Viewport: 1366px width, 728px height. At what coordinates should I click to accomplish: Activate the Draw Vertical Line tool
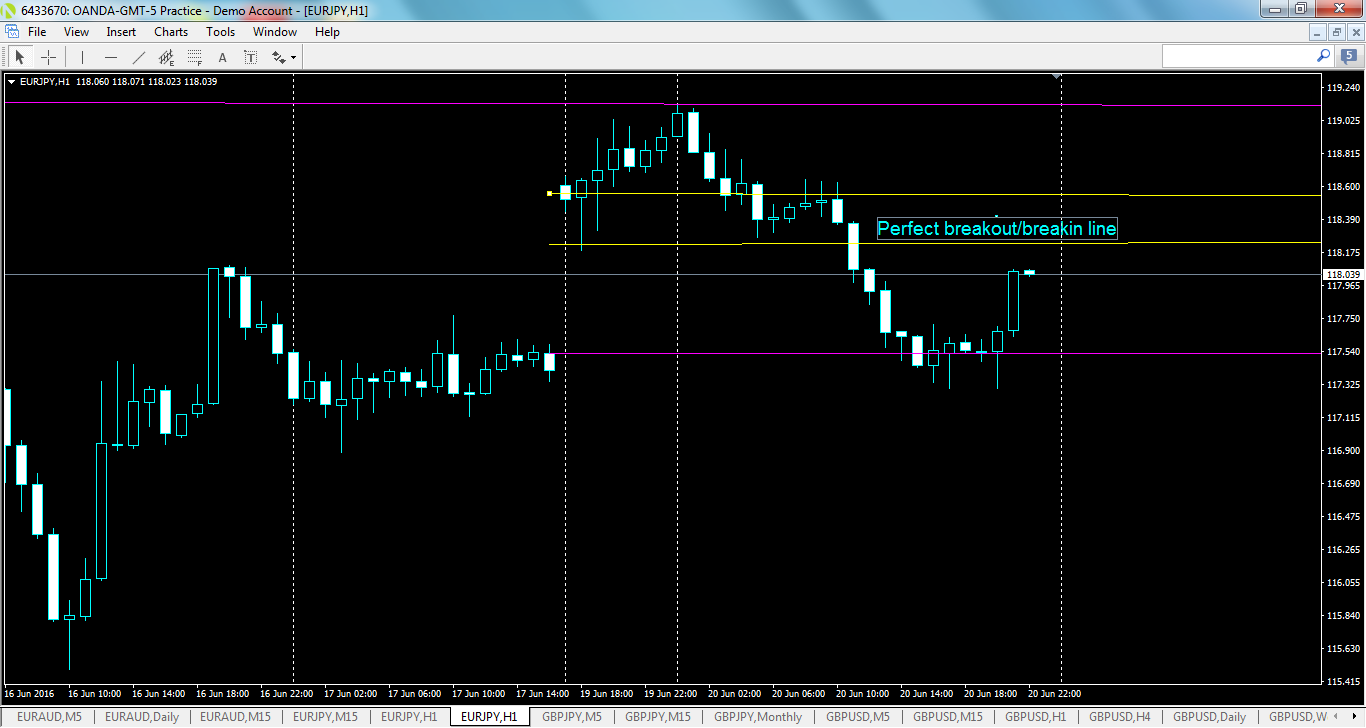coord(82,56)
